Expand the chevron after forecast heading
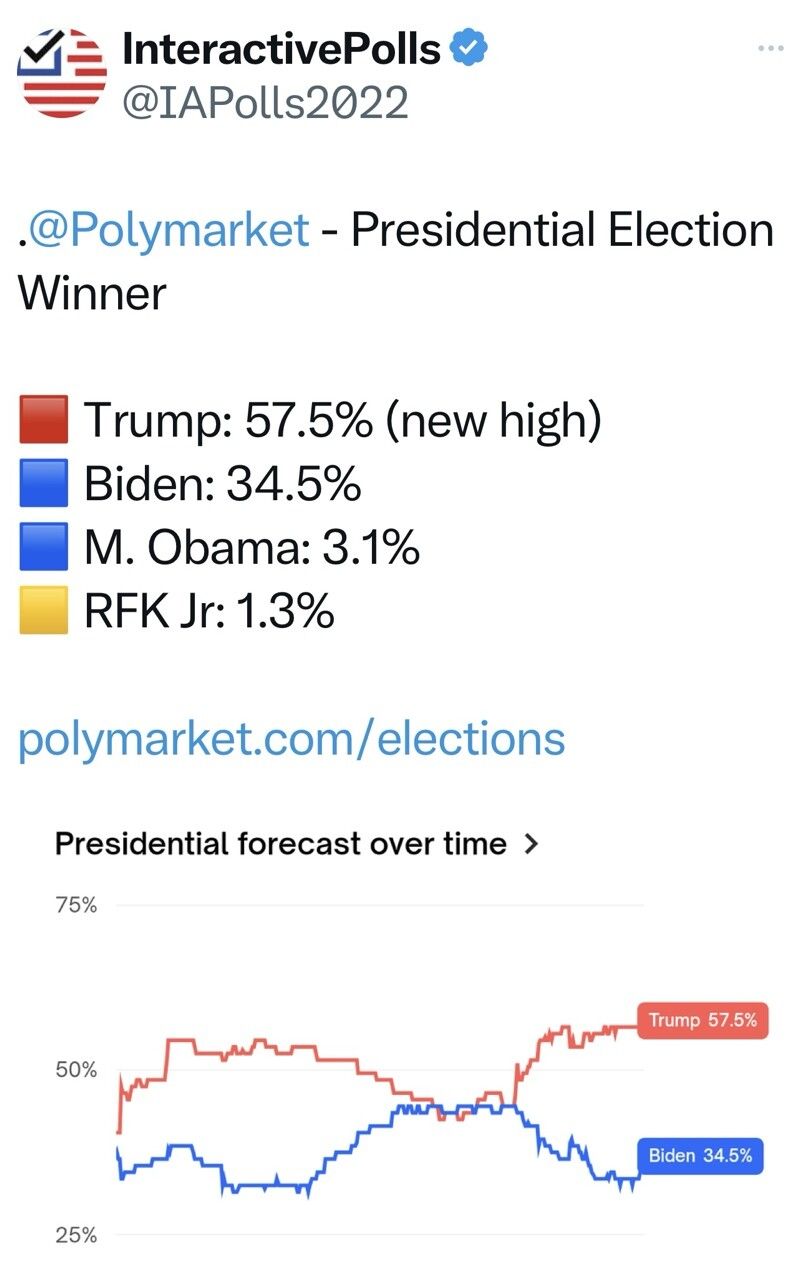Screen dimensions: 805x1276 [x=531, y=844]
